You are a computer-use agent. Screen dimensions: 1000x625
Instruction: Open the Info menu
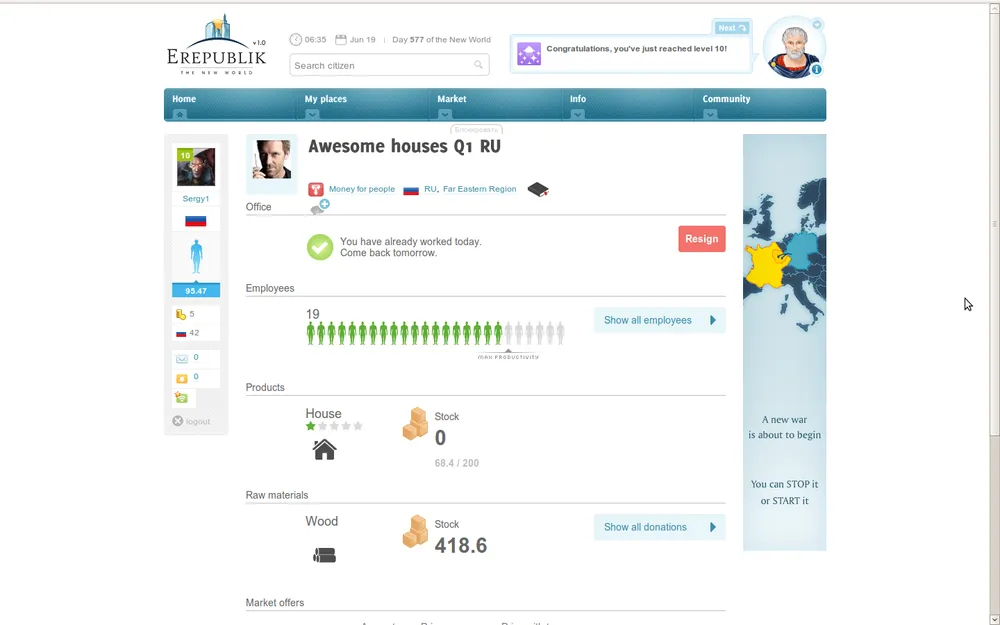(578, 99)
